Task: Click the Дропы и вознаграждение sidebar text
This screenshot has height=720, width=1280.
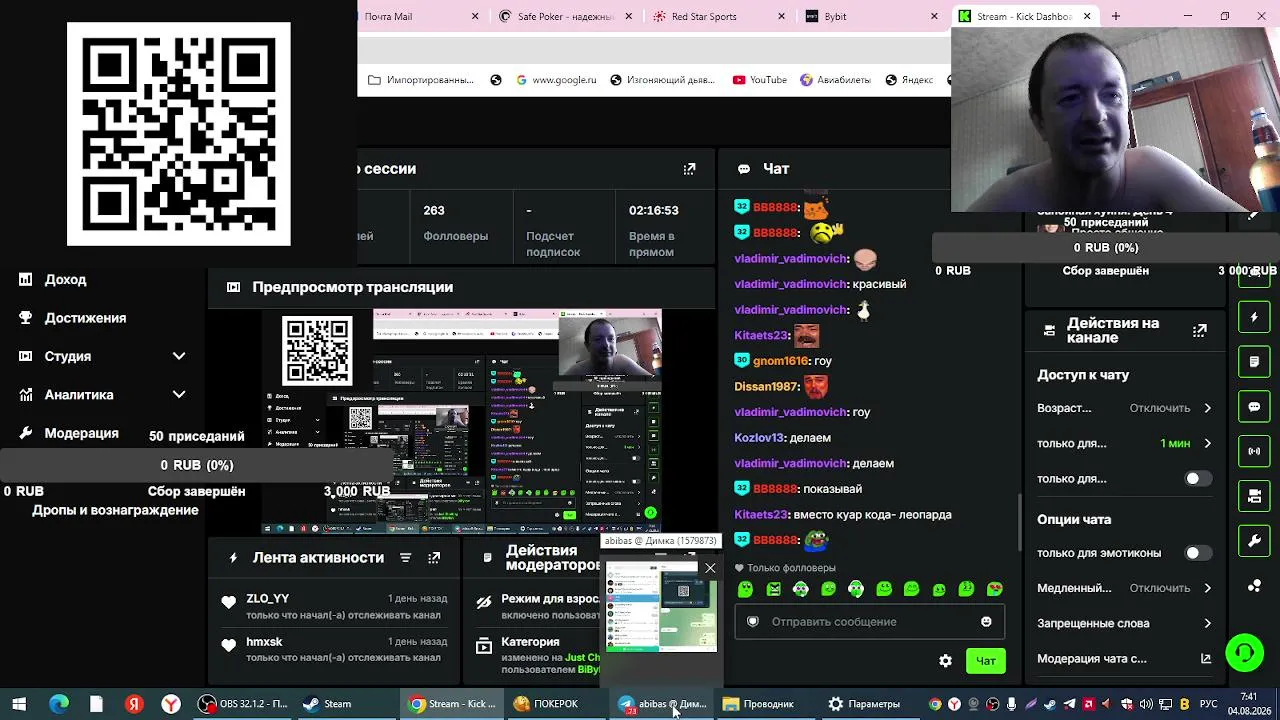Action: (115, 510)
